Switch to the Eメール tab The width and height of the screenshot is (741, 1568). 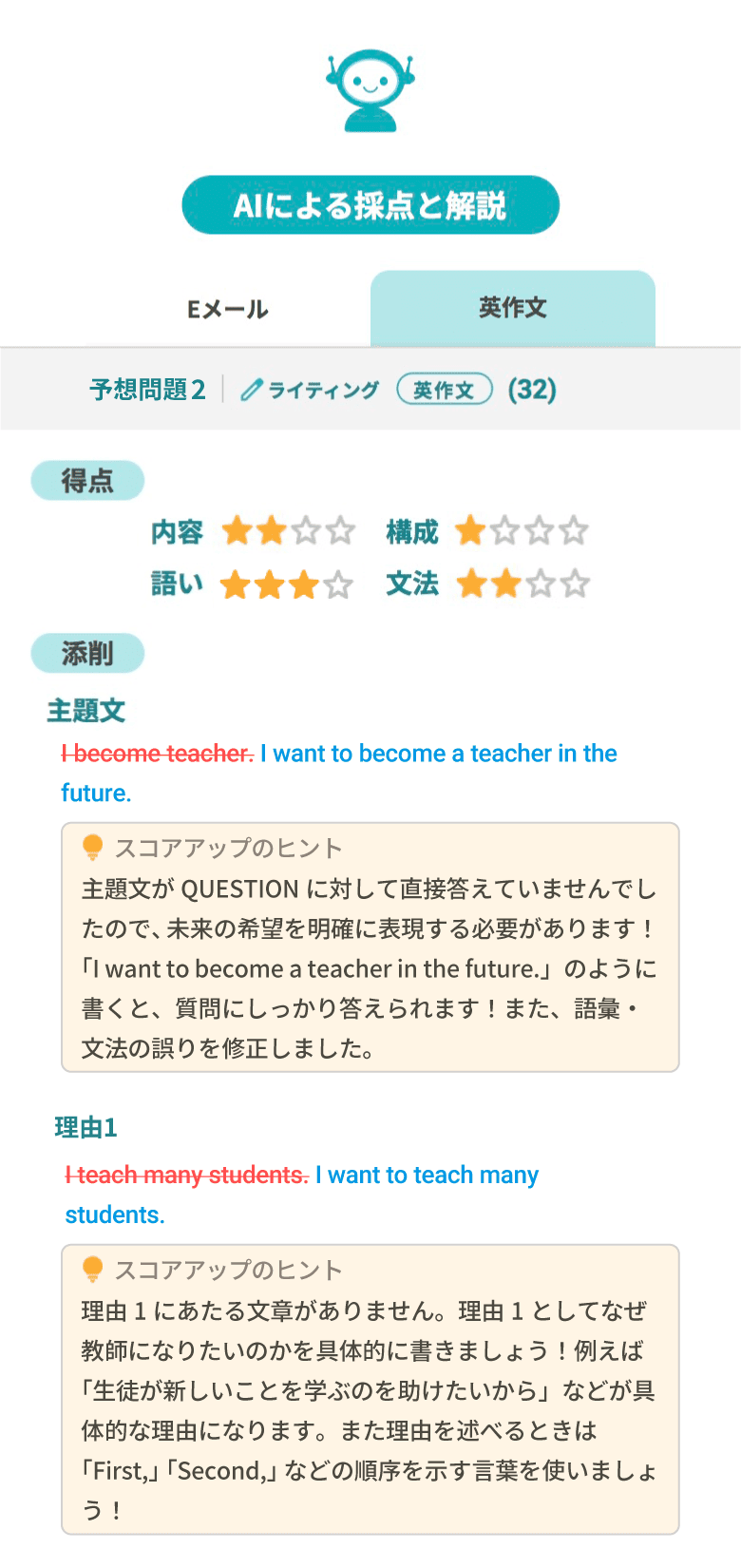coord(228,309)
